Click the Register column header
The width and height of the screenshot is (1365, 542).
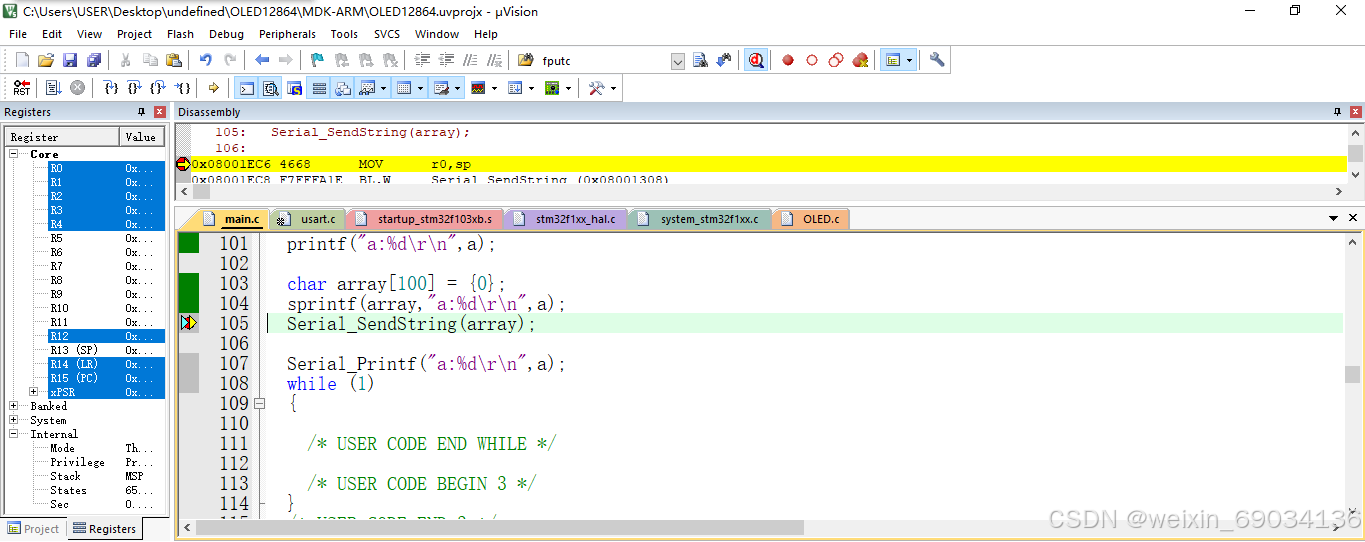[x=62, y=137]
